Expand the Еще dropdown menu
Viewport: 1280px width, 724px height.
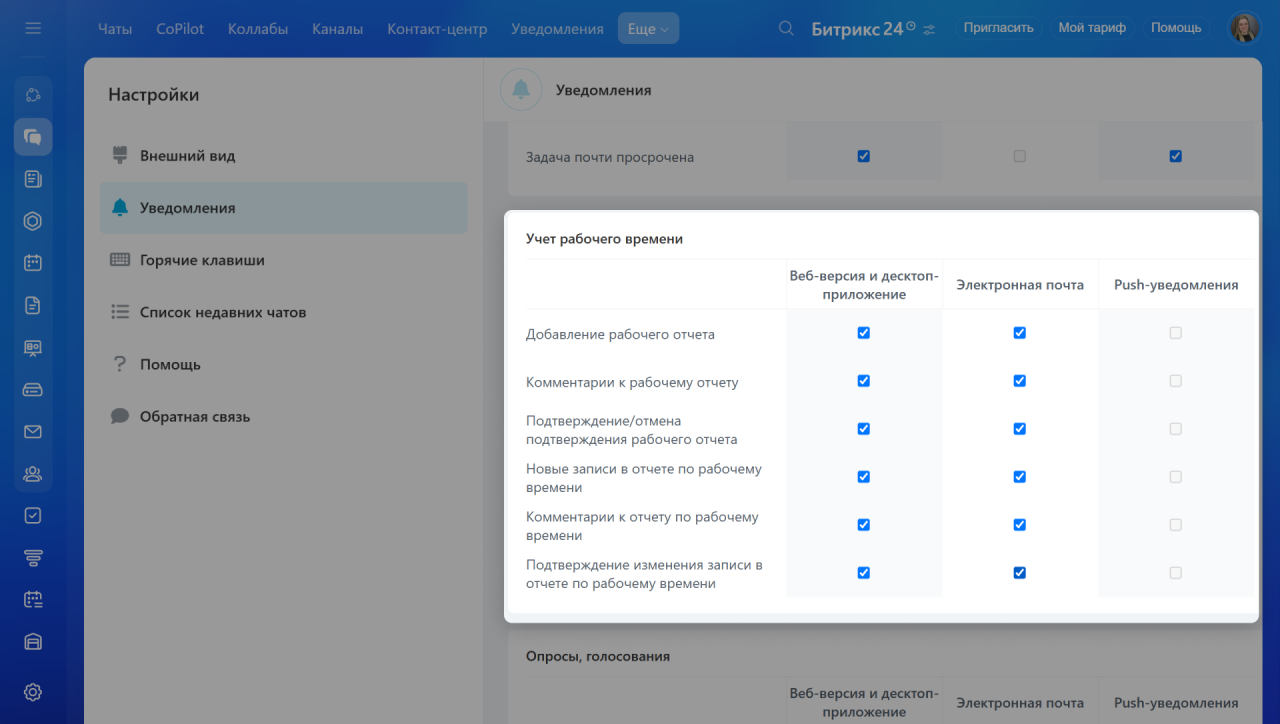pos(648,29)
